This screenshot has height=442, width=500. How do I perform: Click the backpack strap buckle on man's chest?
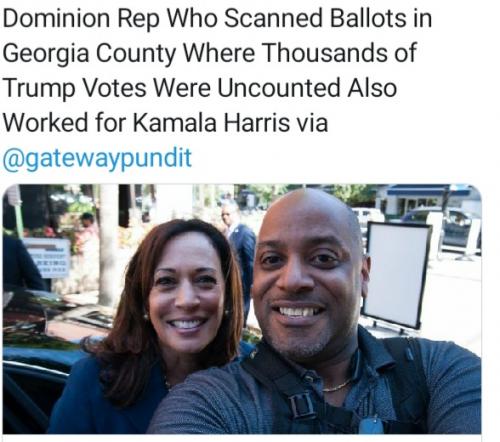tap(301, 405)
